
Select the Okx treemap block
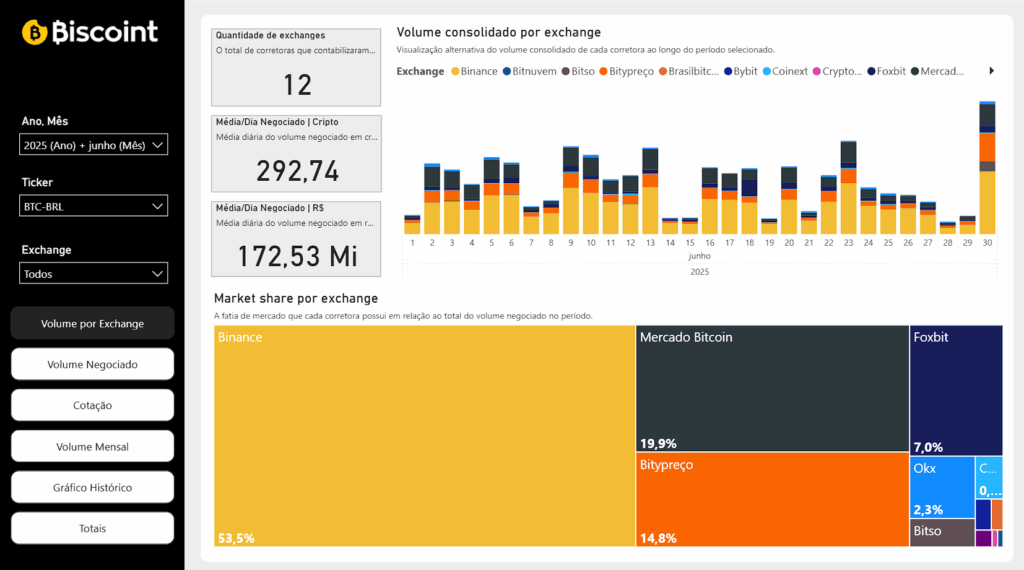(x=942, y=487)
